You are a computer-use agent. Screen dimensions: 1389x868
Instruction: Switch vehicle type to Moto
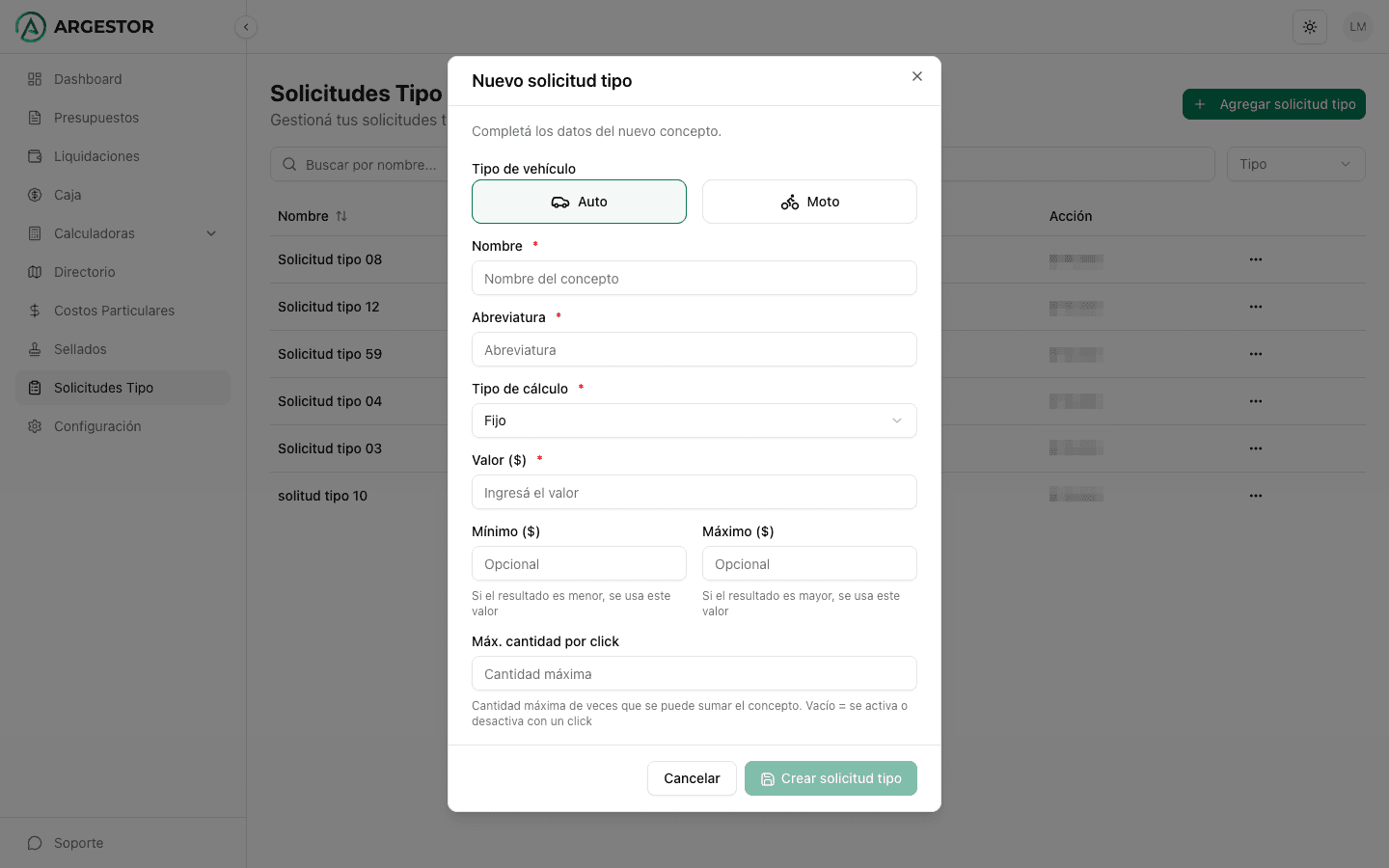pyautogui.click(x=809, y=202)
